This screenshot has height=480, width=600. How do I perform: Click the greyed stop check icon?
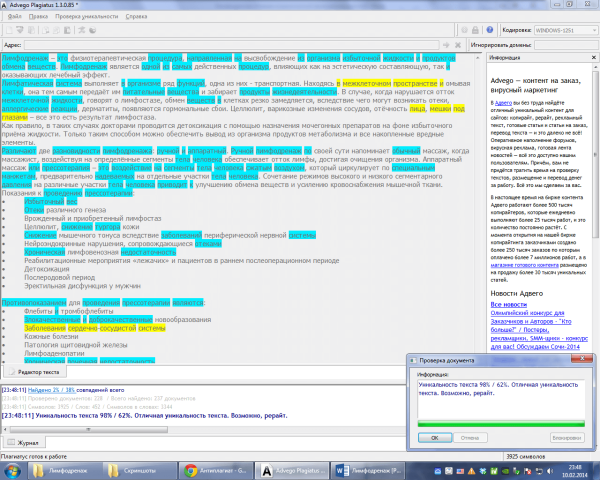(465, 30)
